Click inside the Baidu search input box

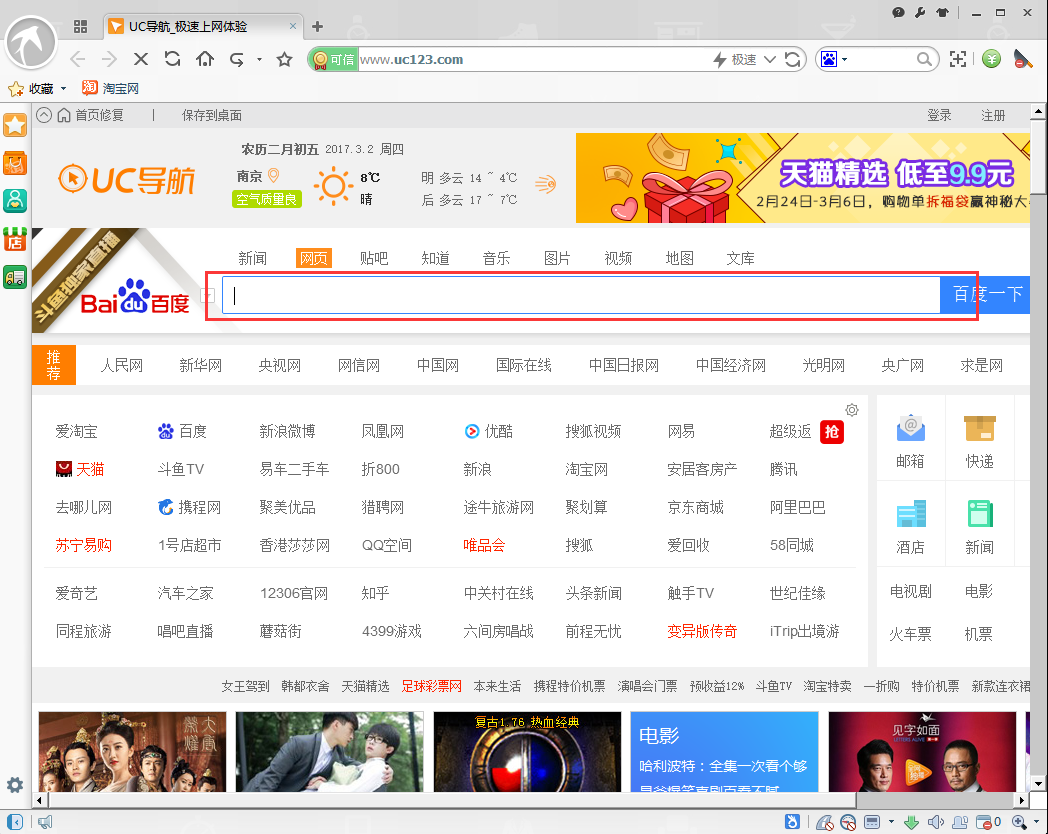[x=580, y=295]
